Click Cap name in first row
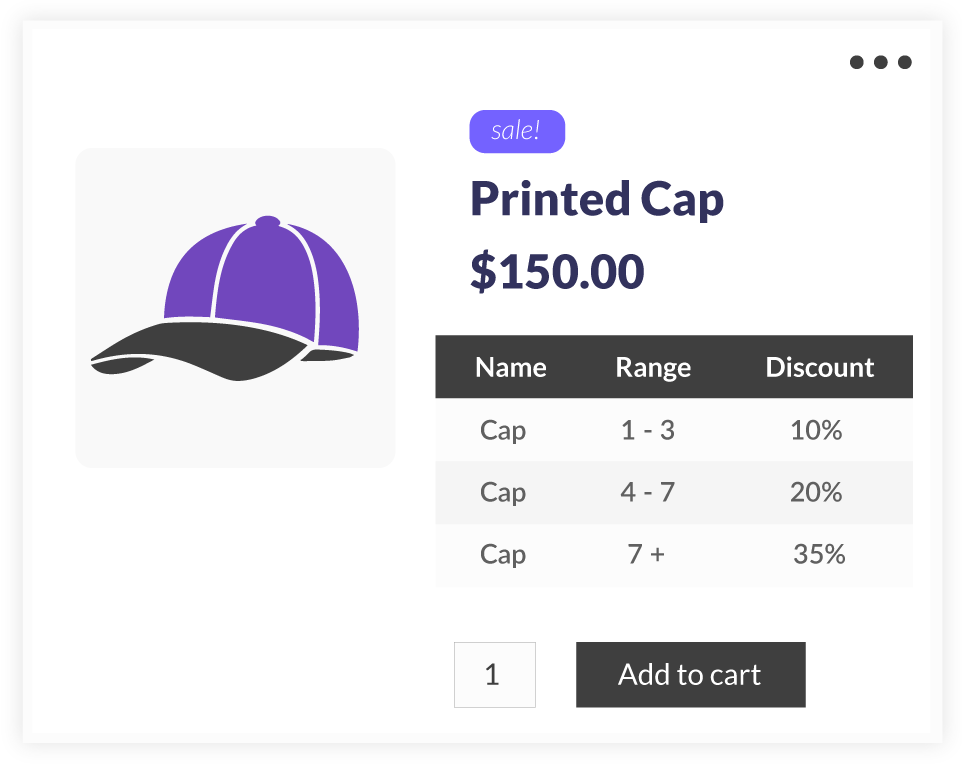962x768 pixels. (x=503, y=431)
